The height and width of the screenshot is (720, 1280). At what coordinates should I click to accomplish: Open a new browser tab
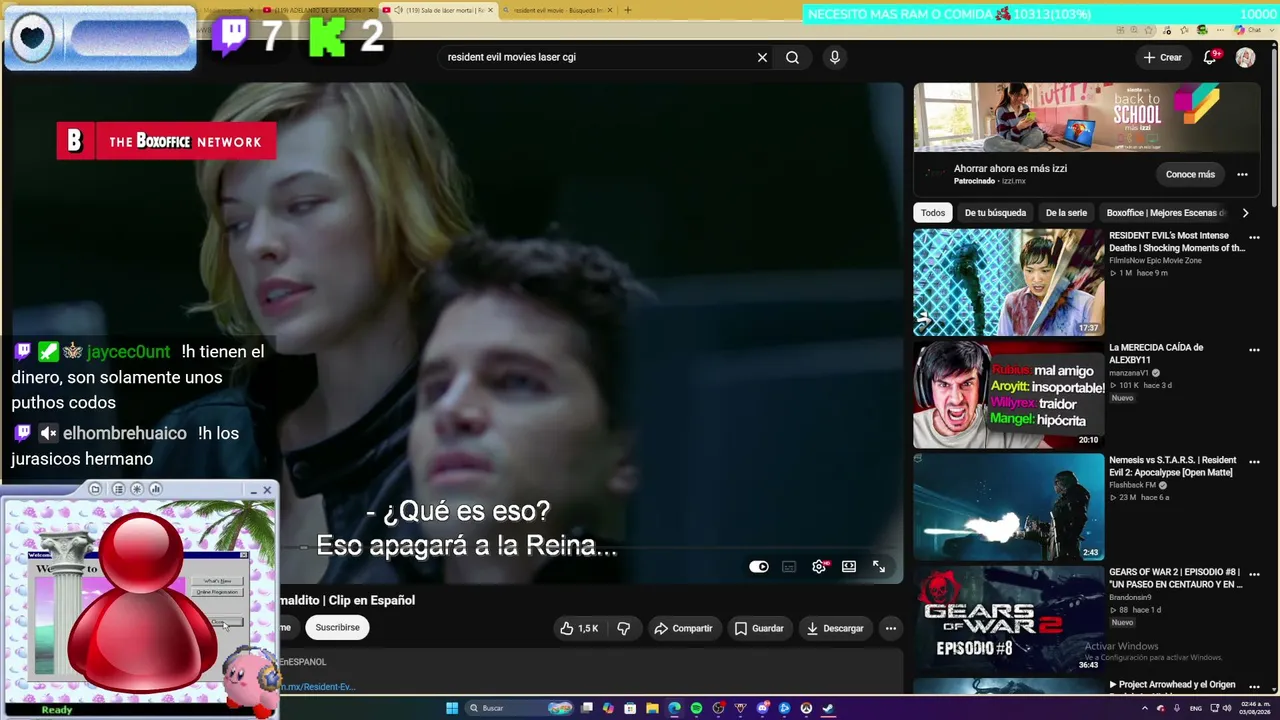[x=628, y=10]
